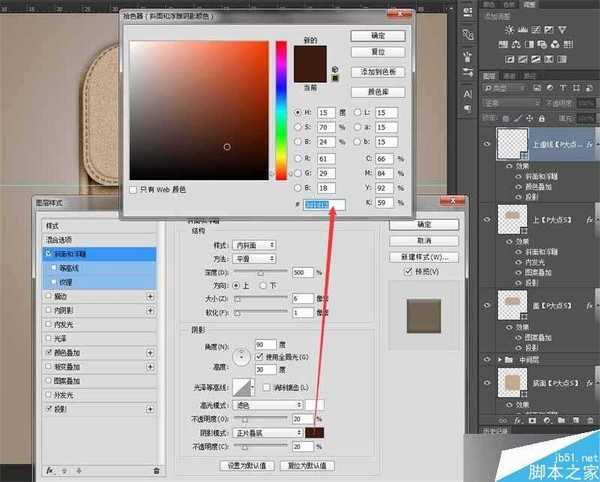
Task: Filter layers by adjustment layers icon
Action: click(550, 88)
